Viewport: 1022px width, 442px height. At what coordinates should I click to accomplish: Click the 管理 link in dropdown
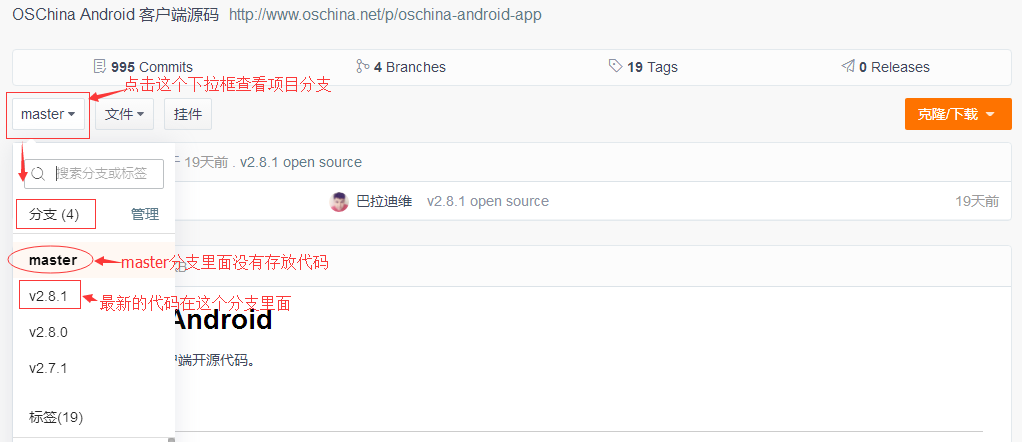click(145, 214)
